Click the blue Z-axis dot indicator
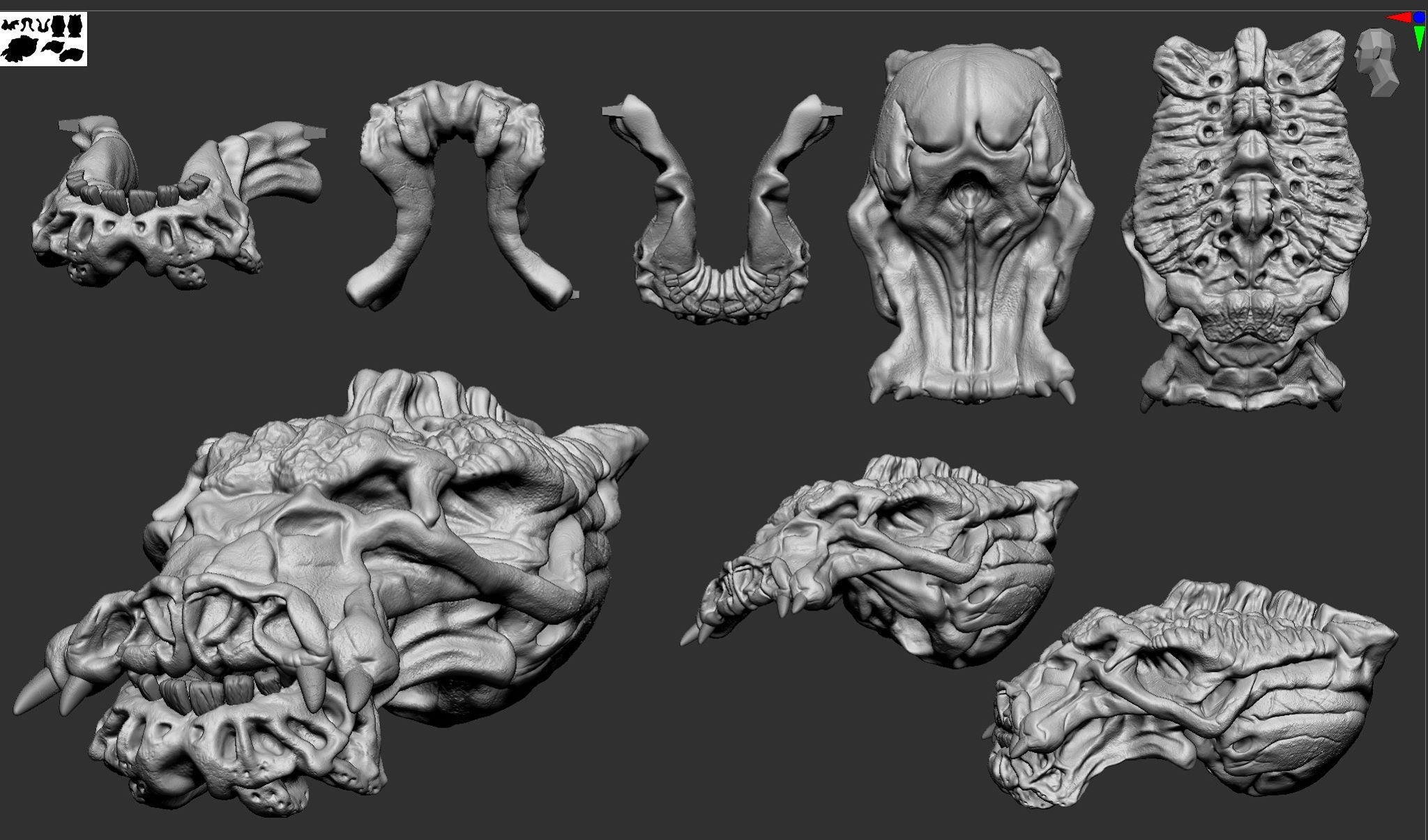1428x840 pixels. (1420, 17)
